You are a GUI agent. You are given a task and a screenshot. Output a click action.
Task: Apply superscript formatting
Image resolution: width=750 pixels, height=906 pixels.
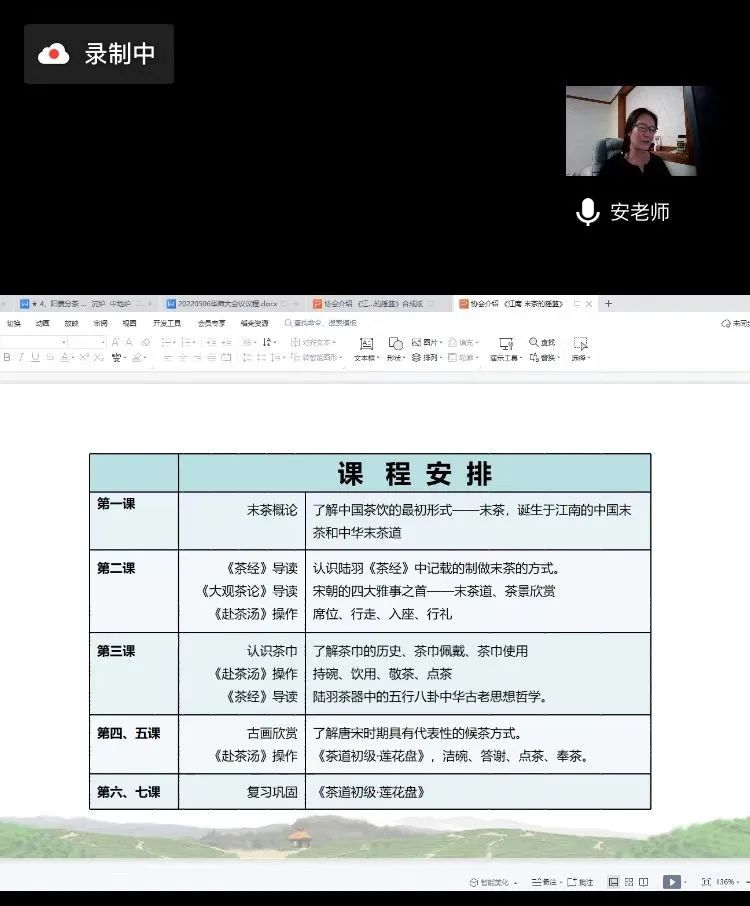click(84, 358)
